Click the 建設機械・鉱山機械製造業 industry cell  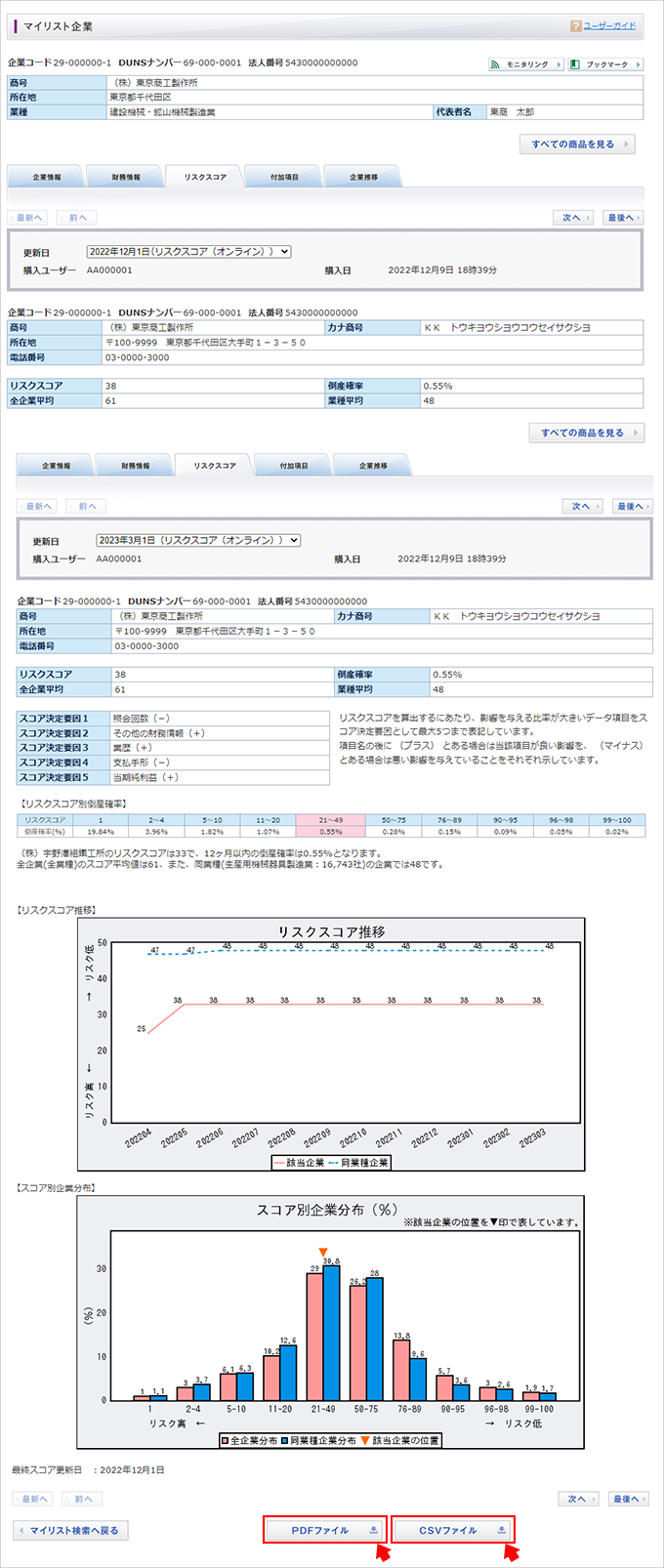(270, 112)
